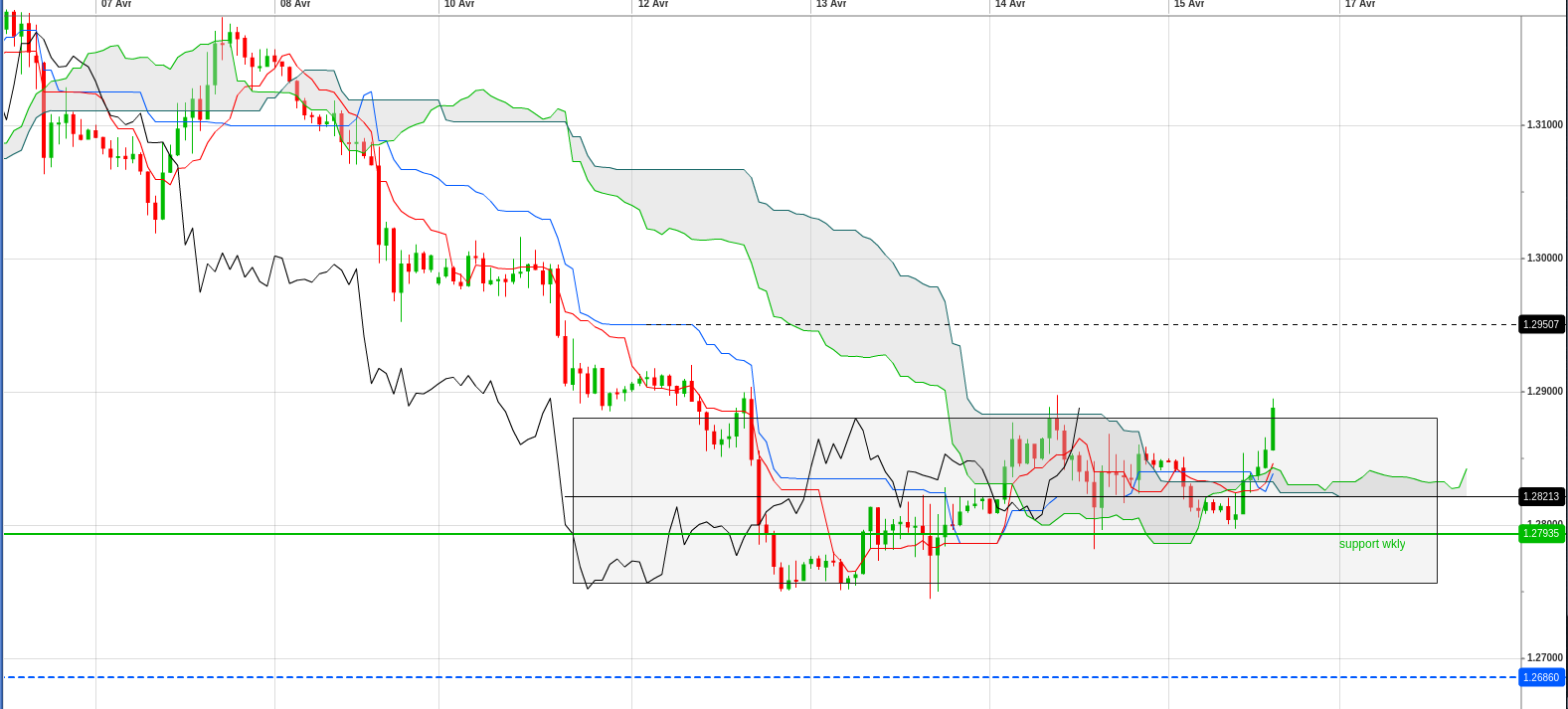The width and height of the screenshot is (1568, 709).
Task: Click the 1.28213 price label
Action: [1541, 496]
